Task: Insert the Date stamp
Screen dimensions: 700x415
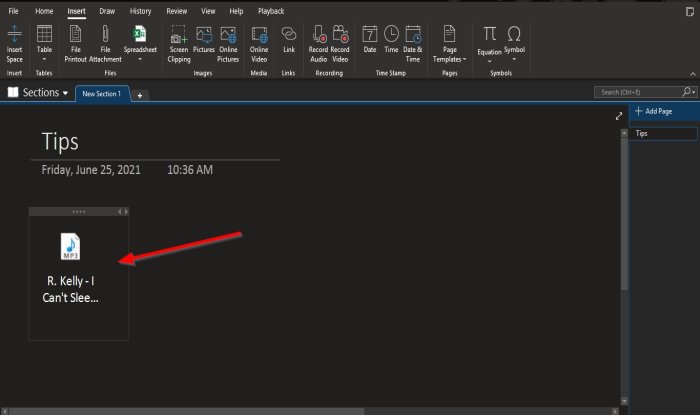Action: tap(370, 39)
